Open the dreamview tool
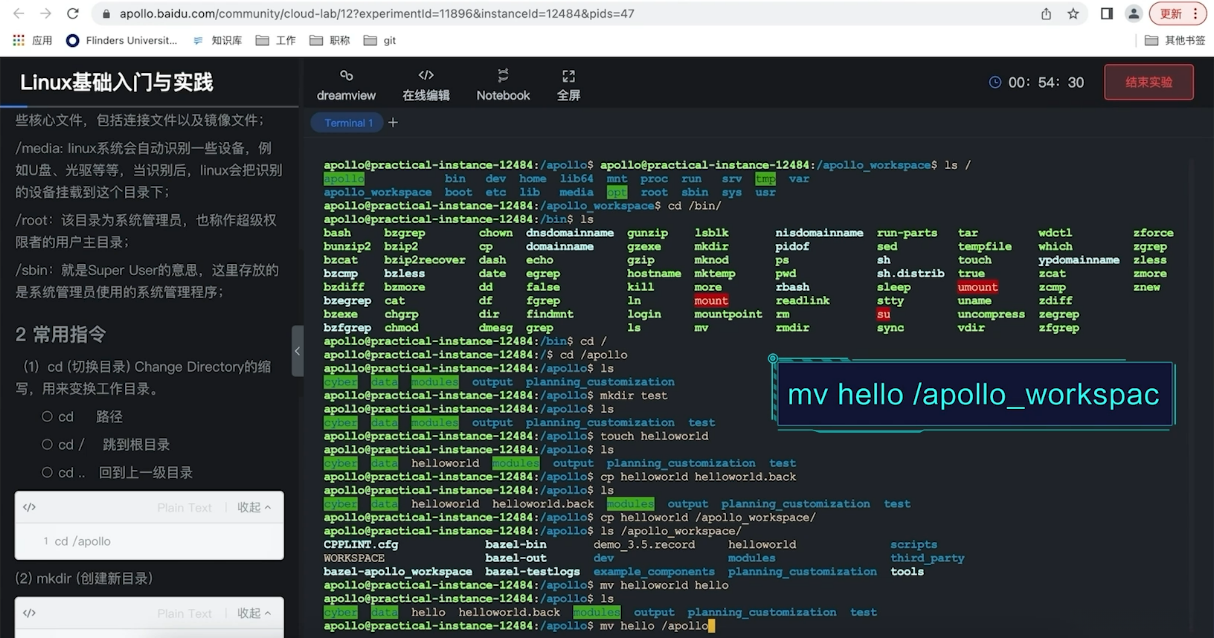This screenshot has height=638, width=1214. coord(346,85)
